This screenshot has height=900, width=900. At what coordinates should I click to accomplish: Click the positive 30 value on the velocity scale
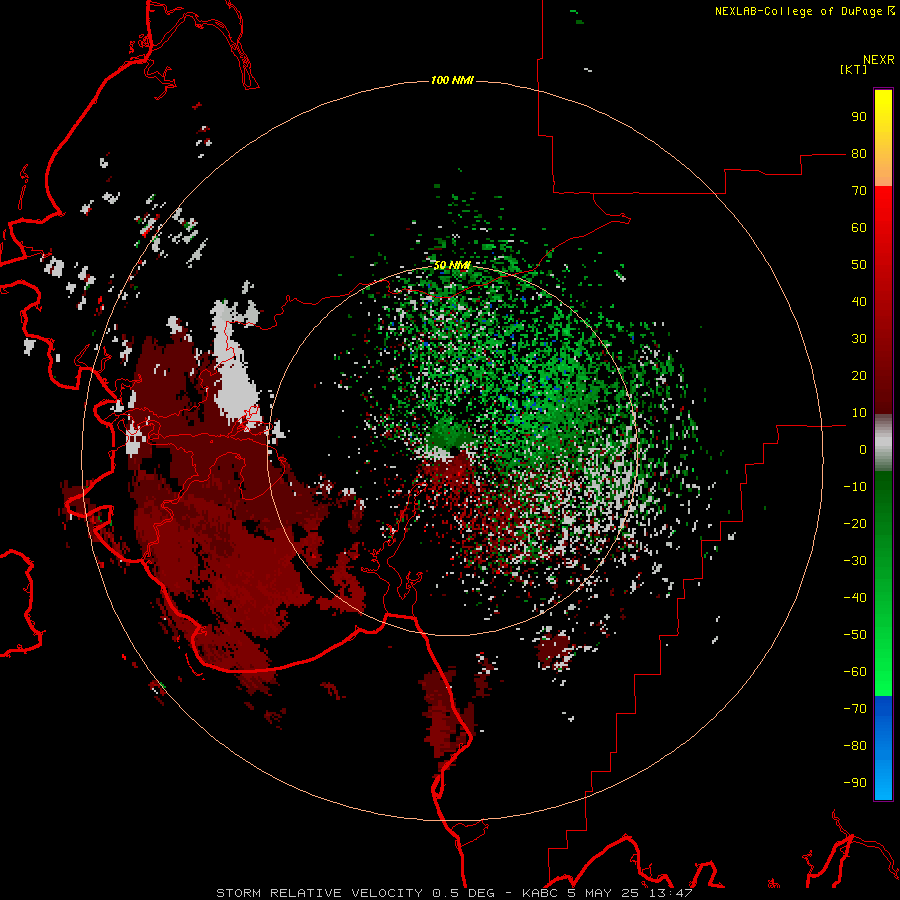pyautogui.click(x=859, y=339)
